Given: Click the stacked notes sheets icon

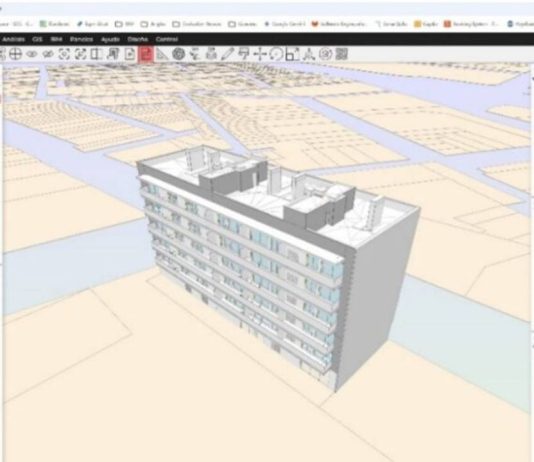Looking at the screenshot, I should click(113, 54).
